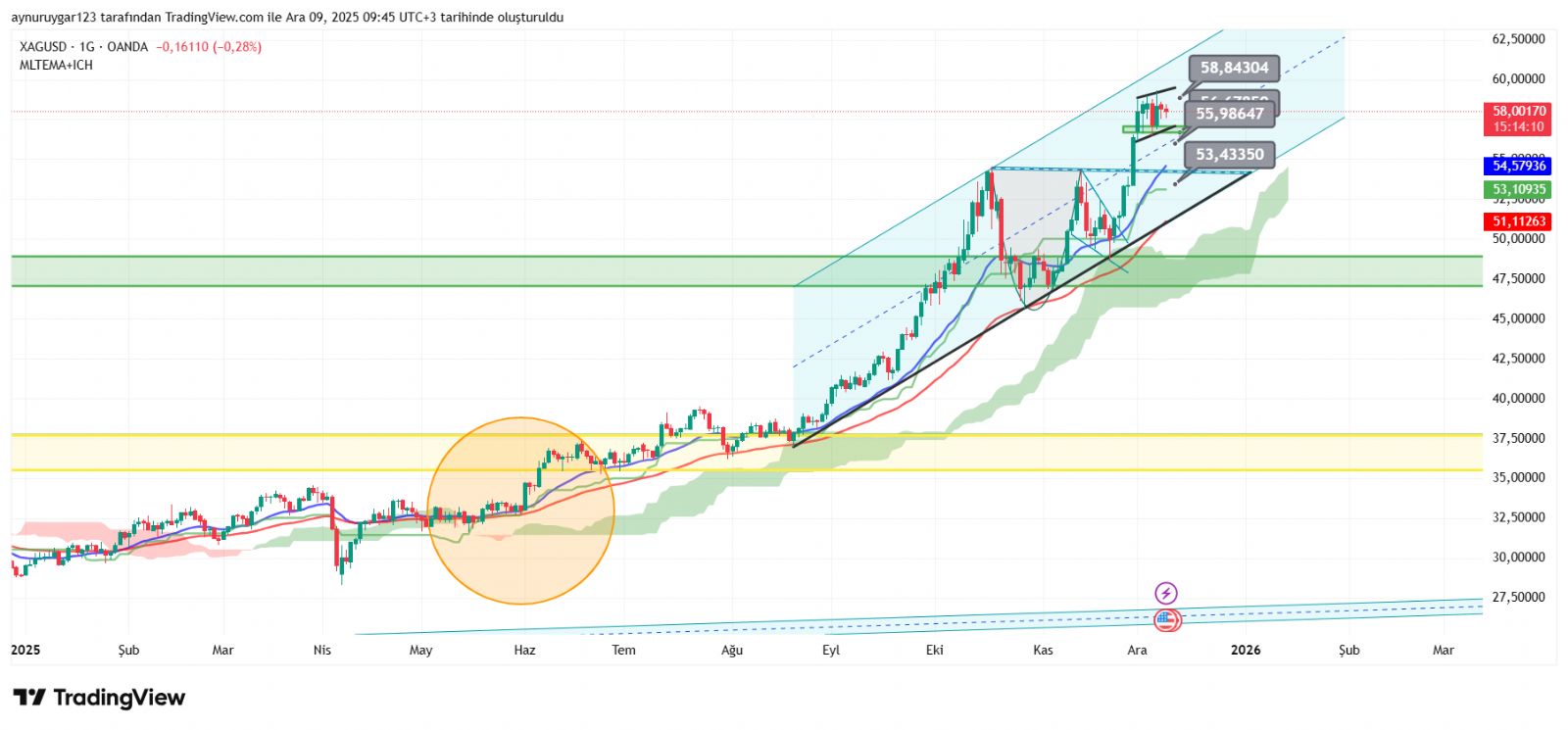This screenshot has height=730, width=1568.
Task: Click the blue 54,57936 price axis label
Action: pos(1518,167)
